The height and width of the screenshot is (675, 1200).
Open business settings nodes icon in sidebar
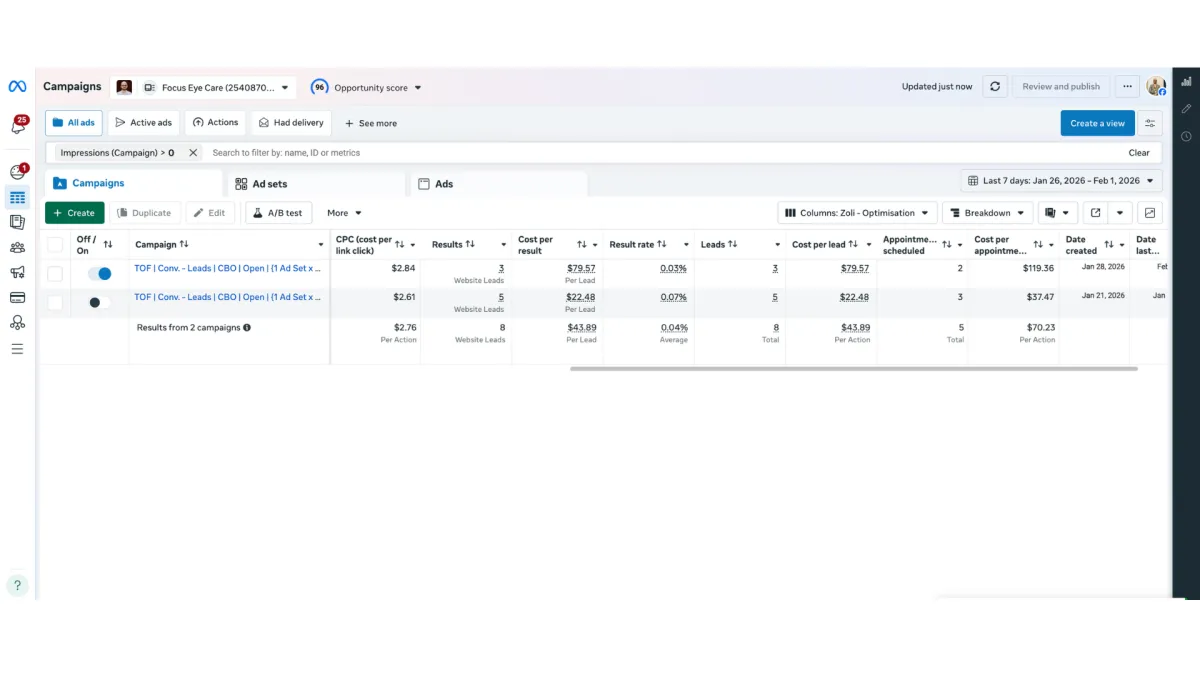(17, 322)
